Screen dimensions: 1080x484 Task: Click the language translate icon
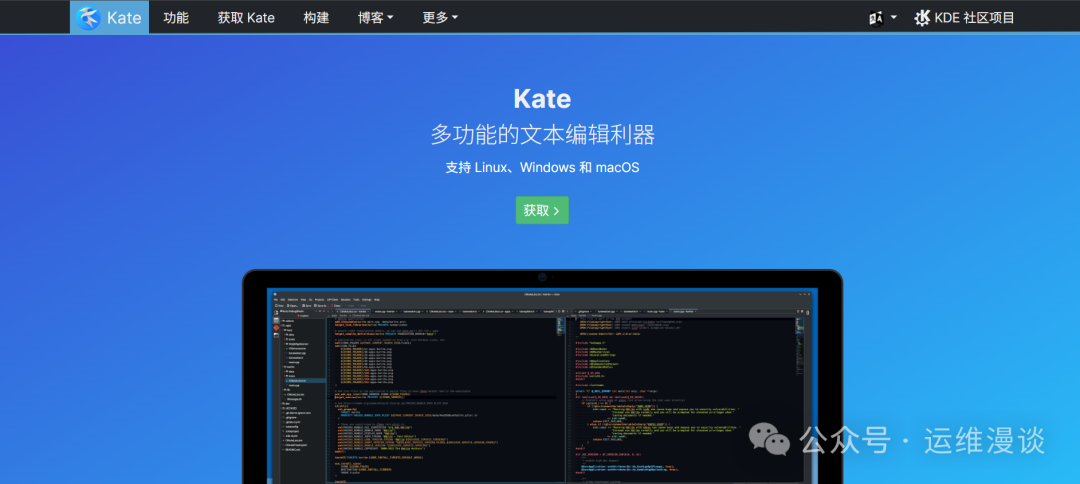coord(876,18)
